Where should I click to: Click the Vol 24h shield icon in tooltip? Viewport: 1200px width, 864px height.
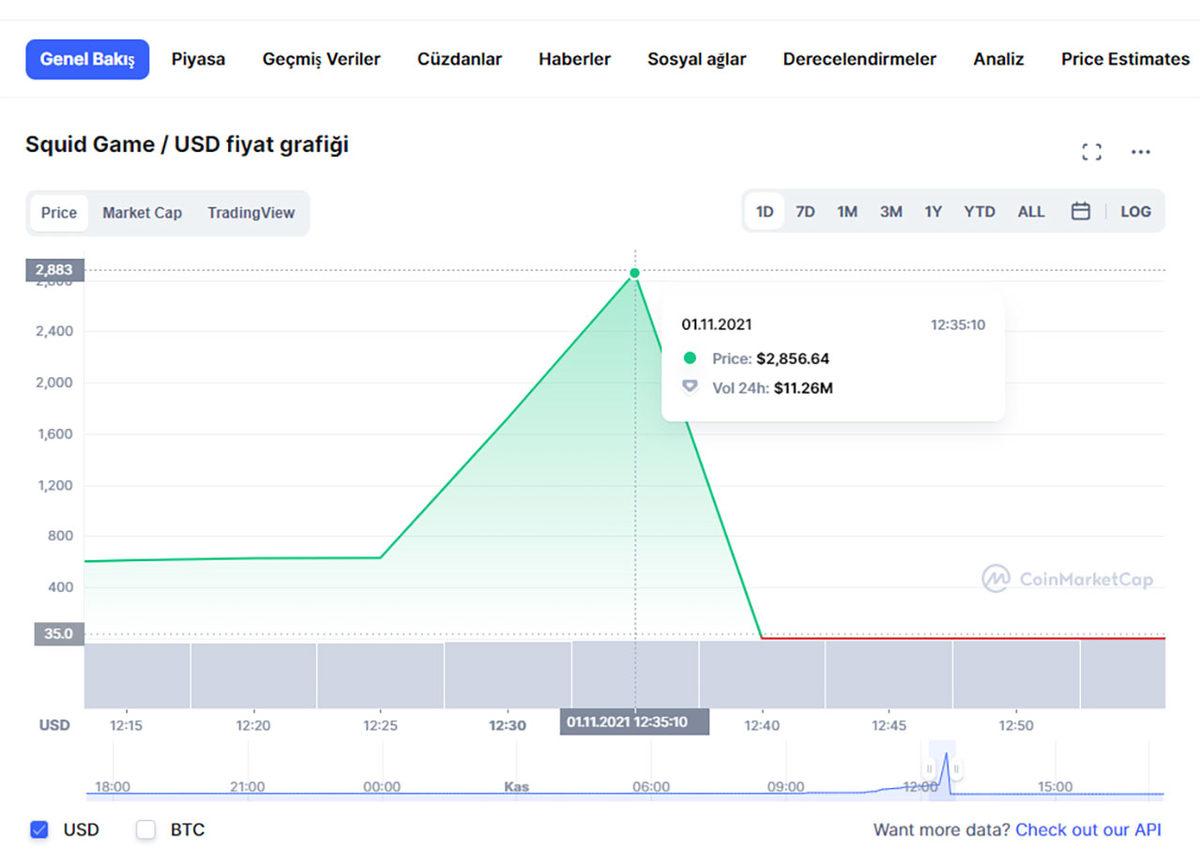pyautogui.click(x=690, y=388)
